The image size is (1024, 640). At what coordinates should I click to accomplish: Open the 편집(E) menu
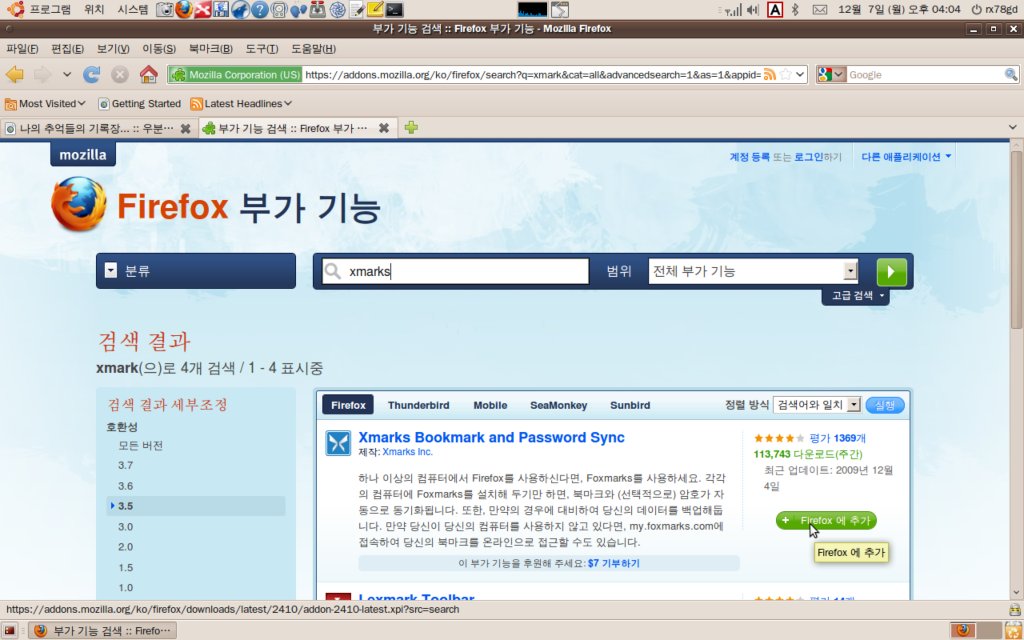67,49
